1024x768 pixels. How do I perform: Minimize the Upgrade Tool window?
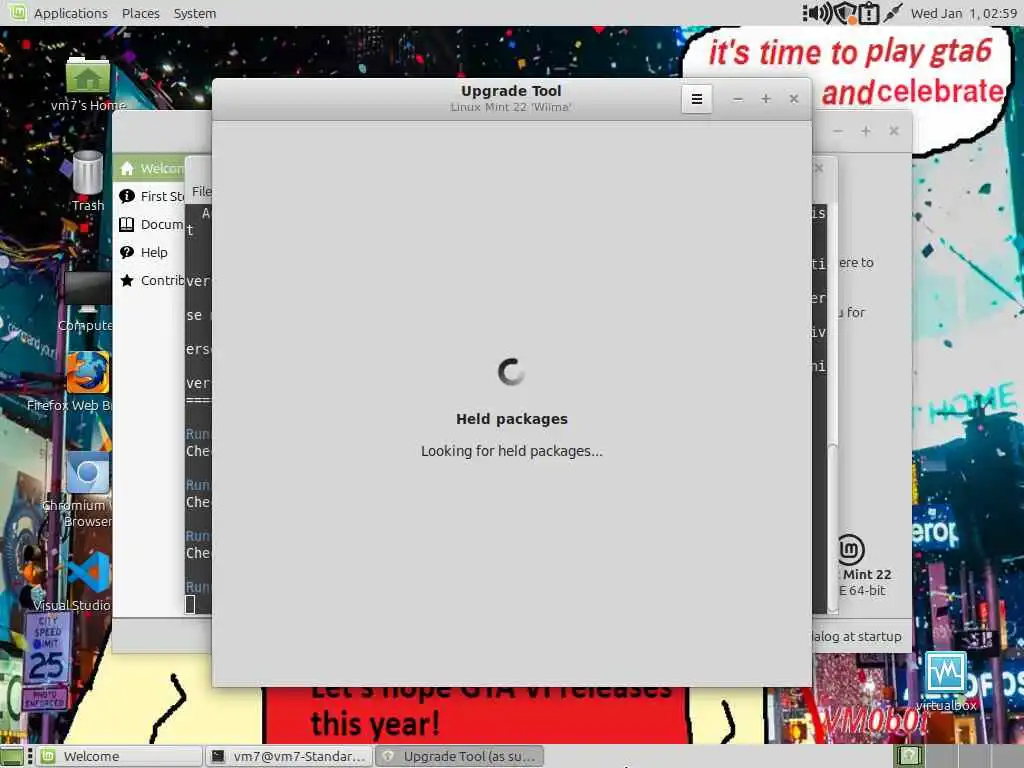tap(737, 99)
